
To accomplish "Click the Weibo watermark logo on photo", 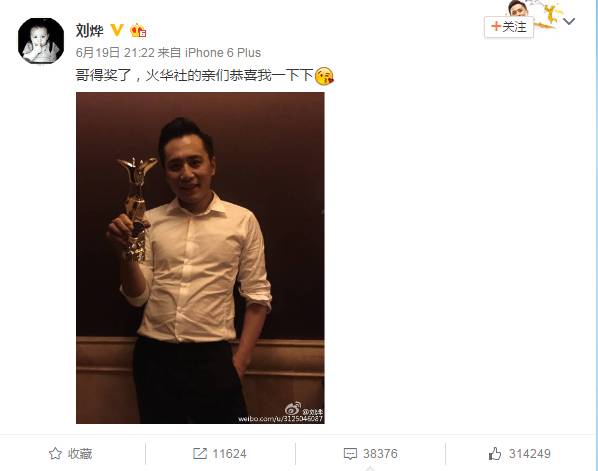I will [x=293, y=409].
